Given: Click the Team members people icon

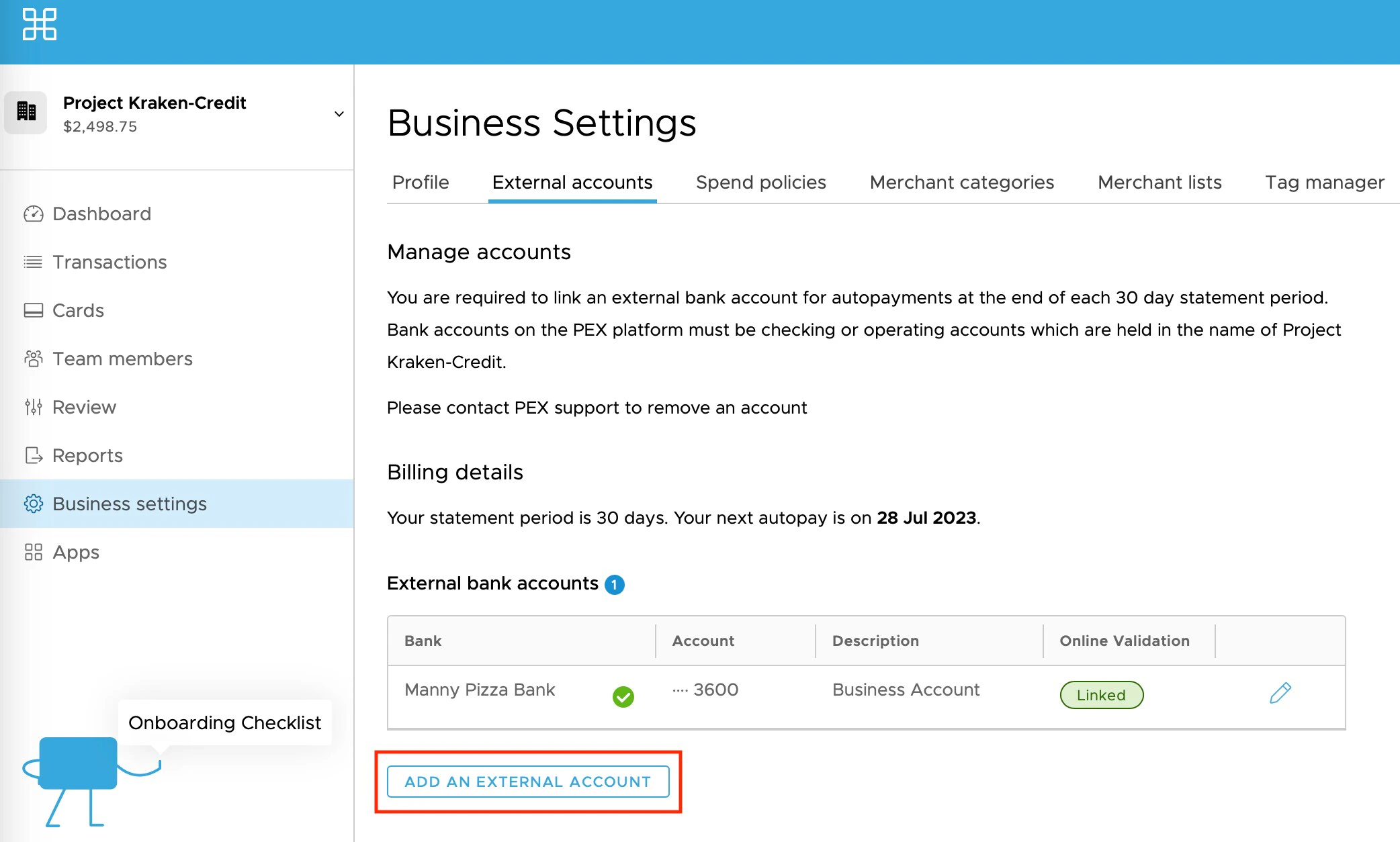Looking at the screenshot, I should (33, 359).
